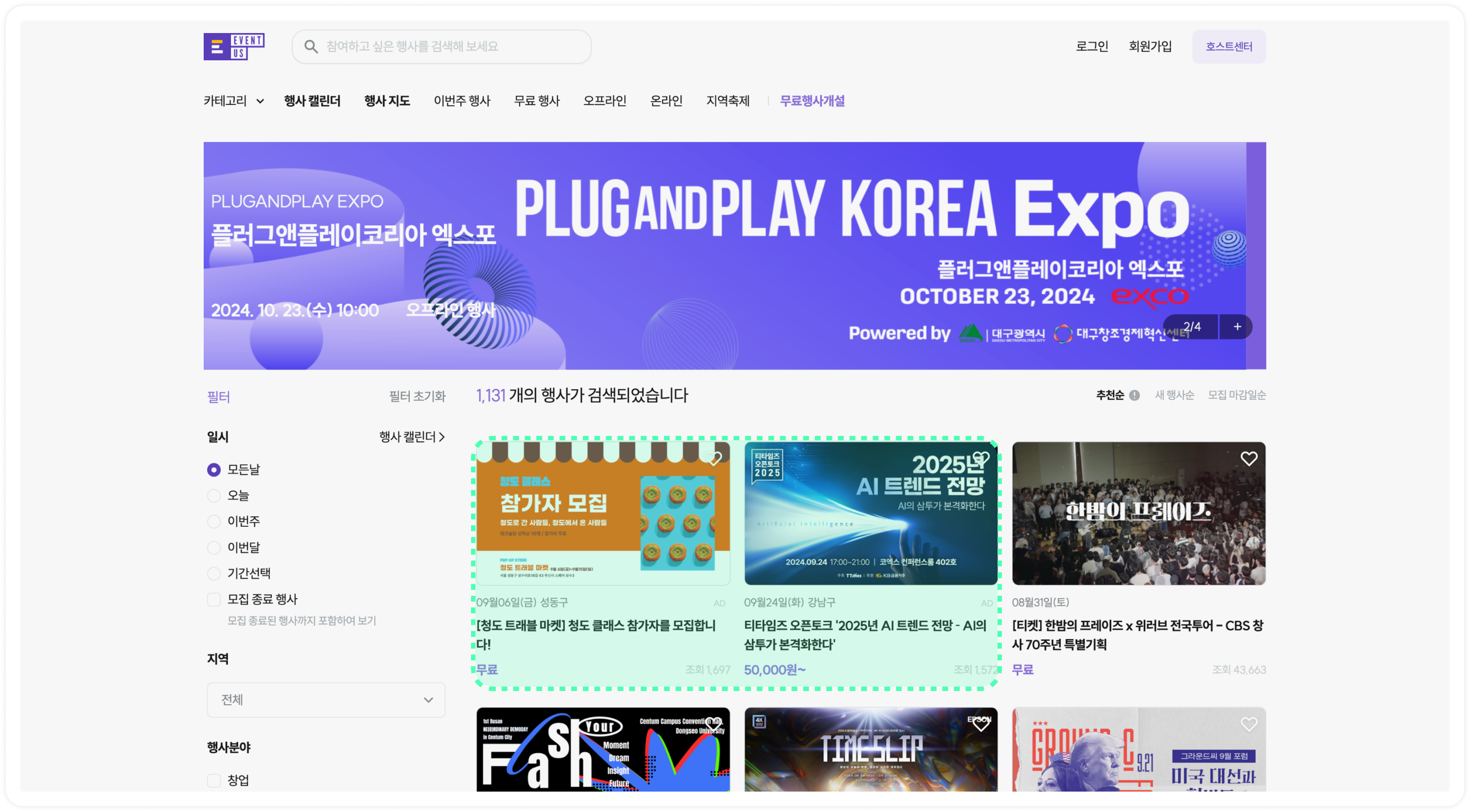Sort events by 추천순
Screen dimensions: 1470x812
1109,395
